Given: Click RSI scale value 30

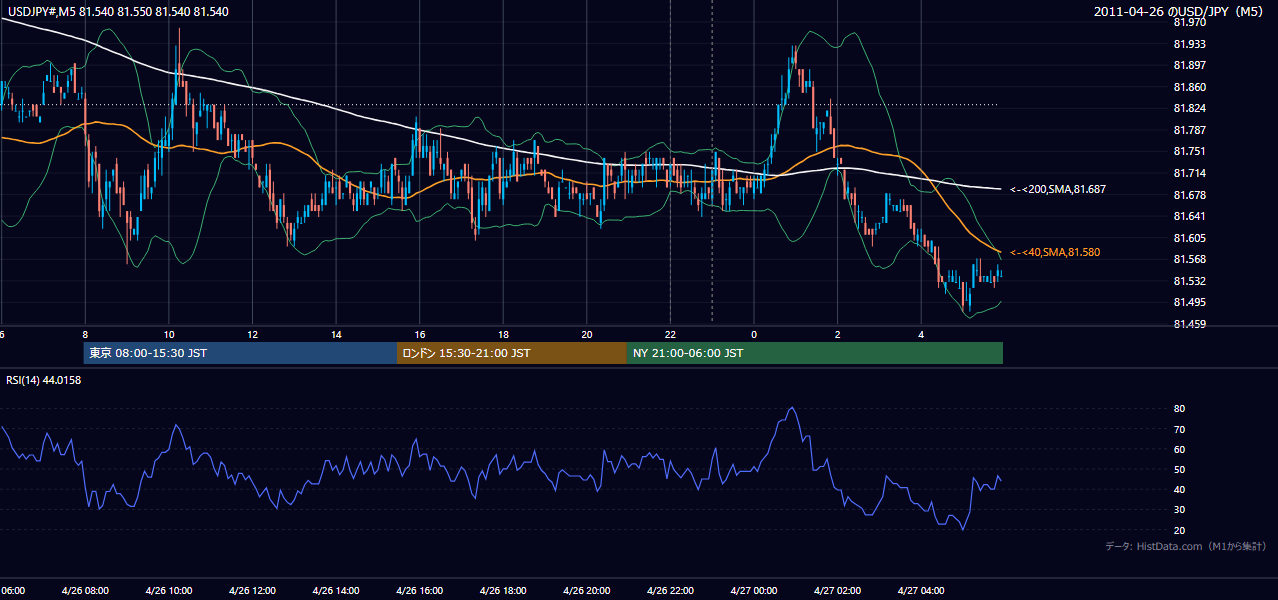Looking at the screenshot, I should tap(1179, 510).
